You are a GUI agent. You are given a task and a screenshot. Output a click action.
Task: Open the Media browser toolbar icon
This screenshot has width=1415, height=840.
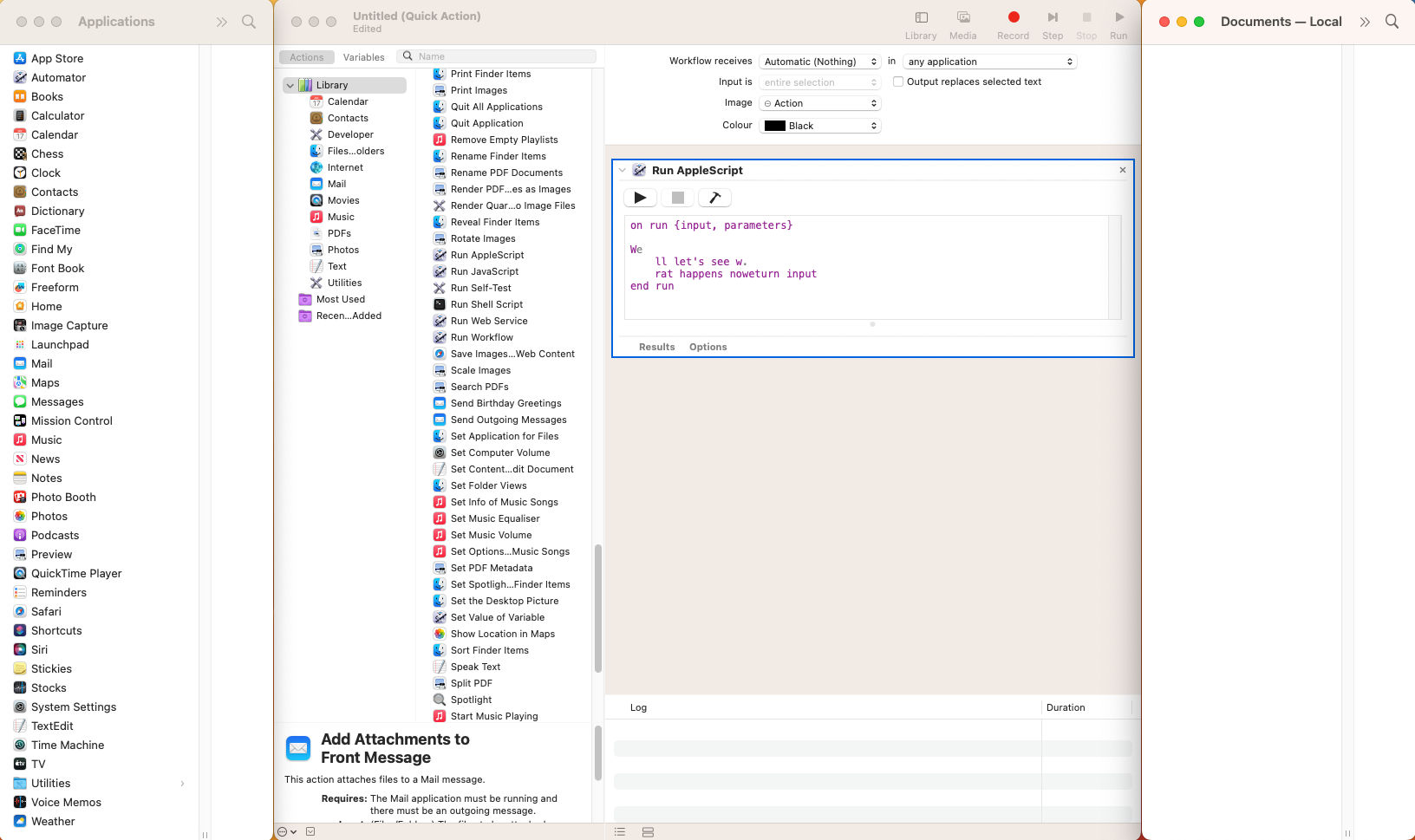click(962, 24)
